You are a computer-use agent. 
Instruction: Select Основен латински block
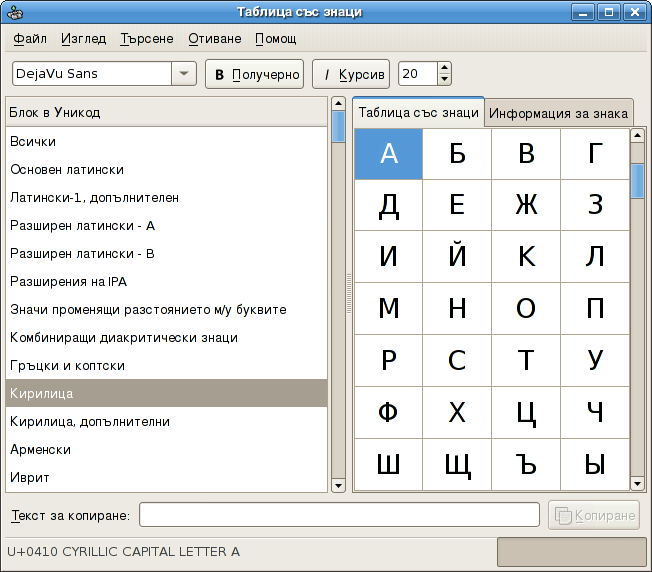66,170
